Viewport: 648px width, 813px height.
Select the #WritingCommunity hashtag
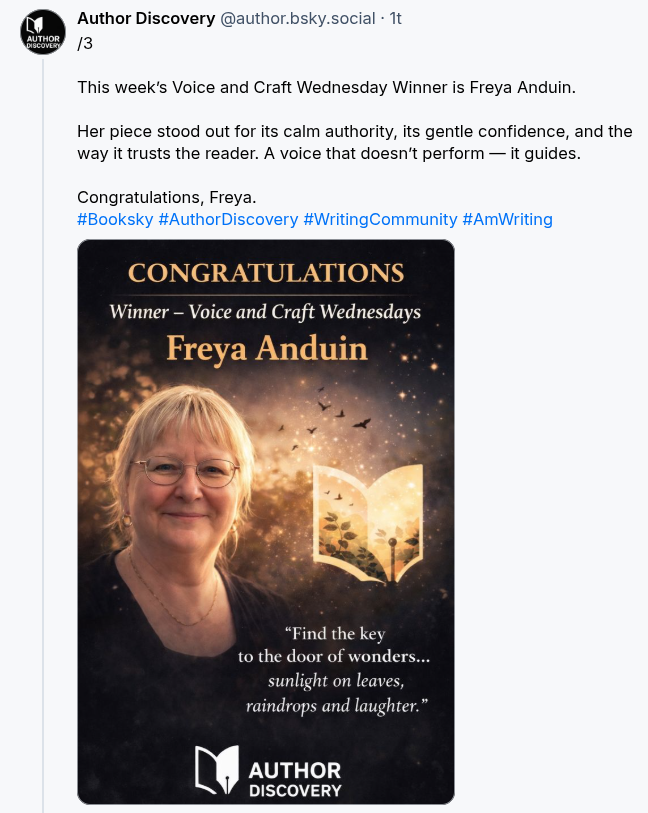tap(380, 219)
